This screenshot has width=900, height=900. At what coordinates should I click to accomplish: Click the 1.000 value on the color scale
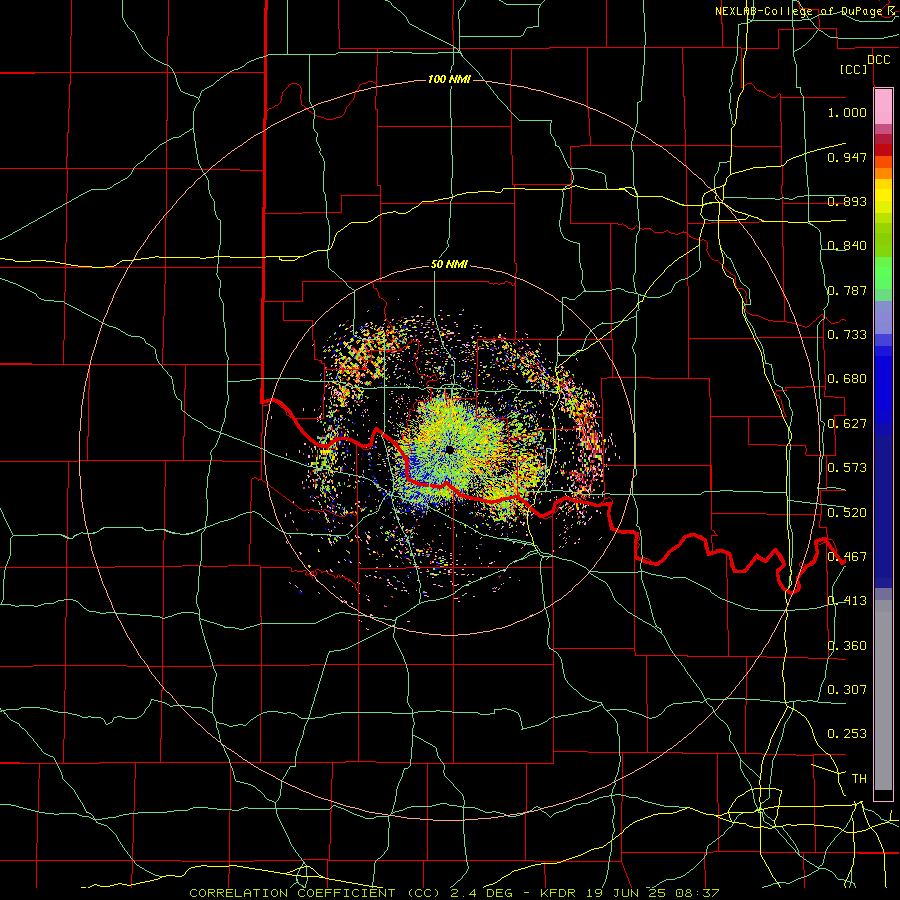click(x=847, y=112)
